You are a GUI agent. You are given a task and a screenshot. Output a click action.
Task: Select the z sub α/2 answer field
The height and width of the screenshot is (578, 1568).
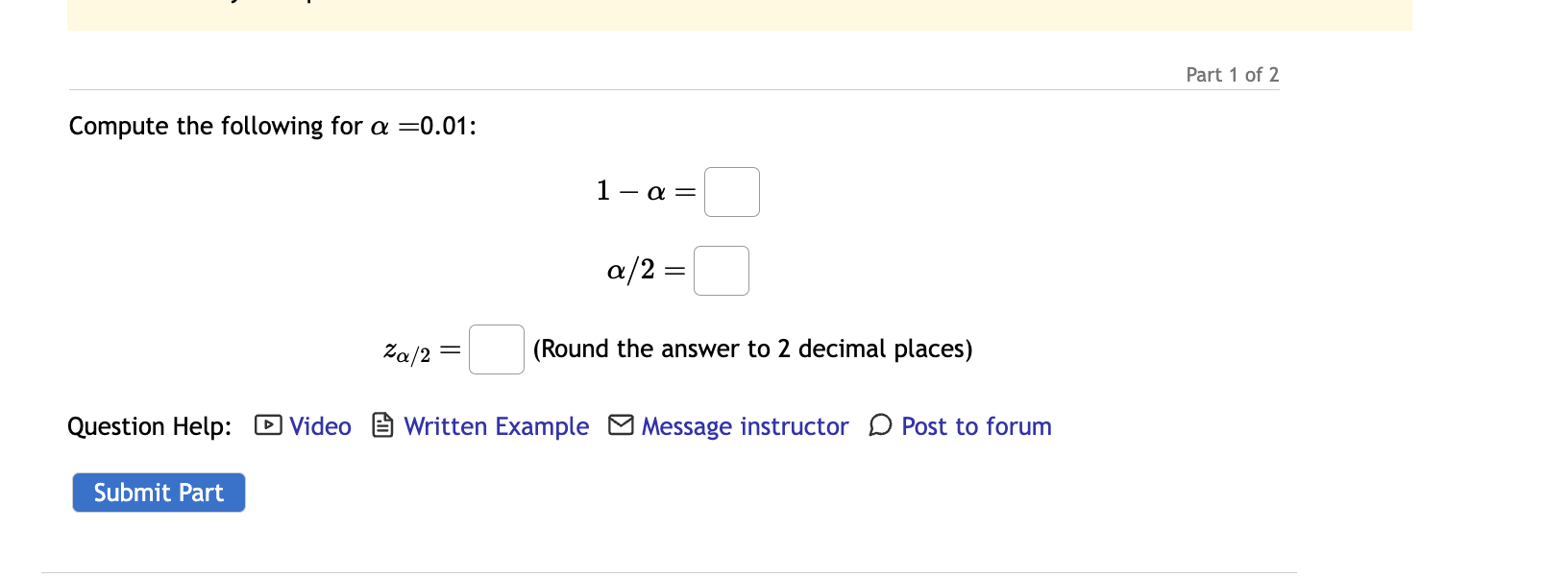click(x=496, y=349)
